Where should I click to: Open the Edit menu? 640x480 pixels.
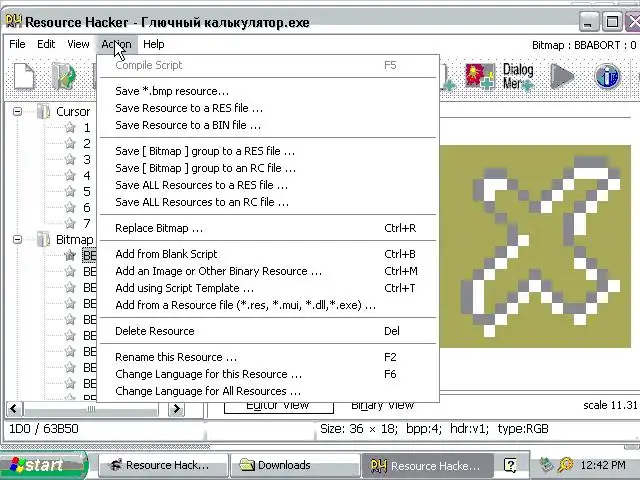point(46,44)
